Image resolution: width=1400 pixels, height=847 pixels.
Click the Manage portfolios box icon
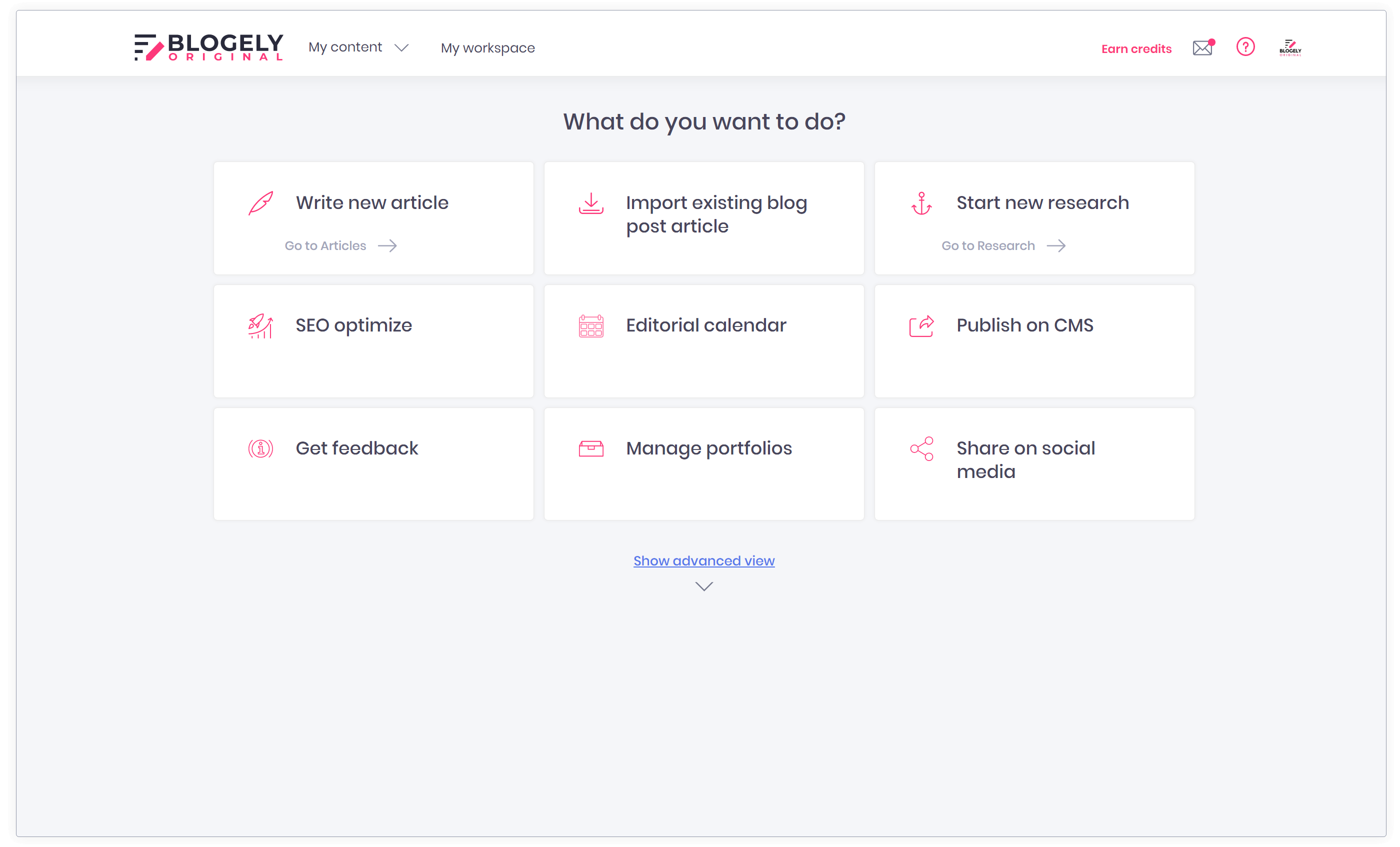pyautogui.click(x=591, y=449)
